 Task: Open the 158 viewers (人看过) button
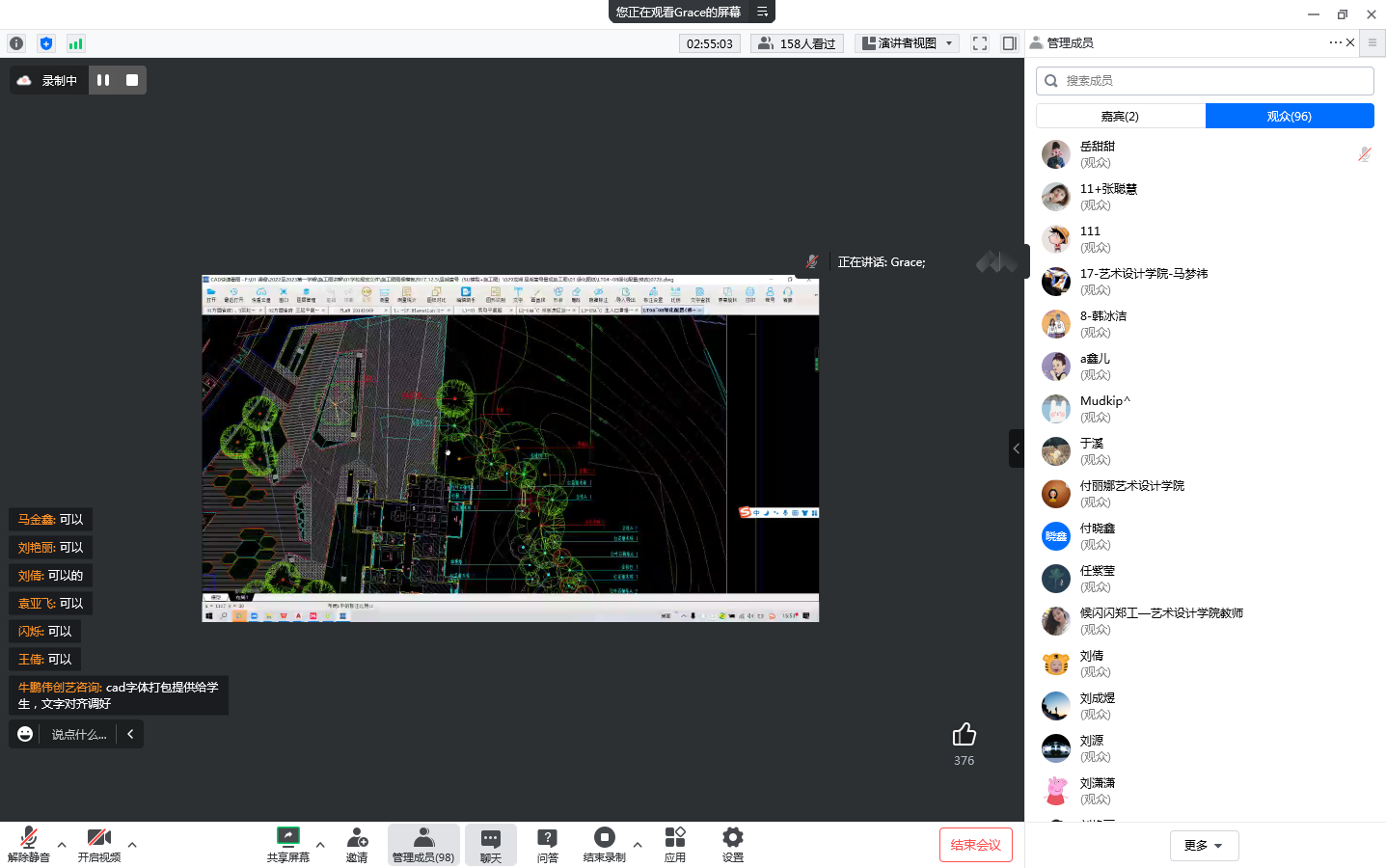tap(797, 43)
